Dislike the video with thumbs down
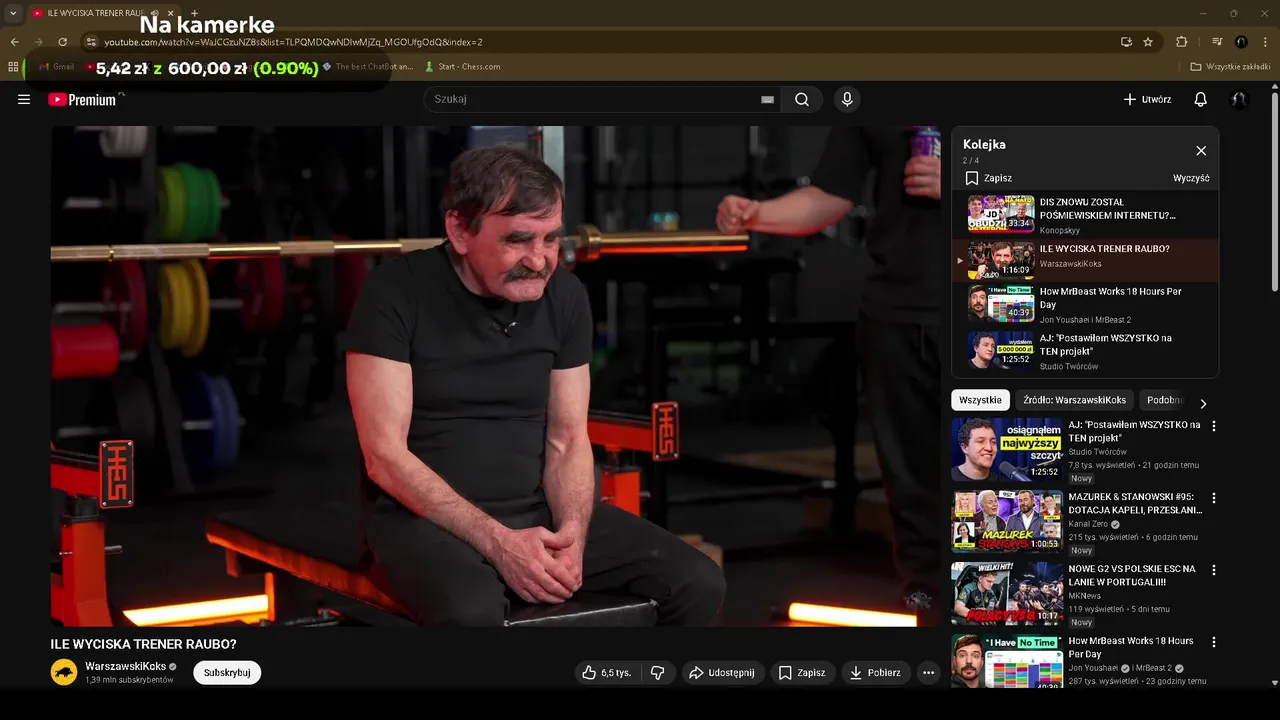This screenshot has height=720, width=1280. click(657, 673)
